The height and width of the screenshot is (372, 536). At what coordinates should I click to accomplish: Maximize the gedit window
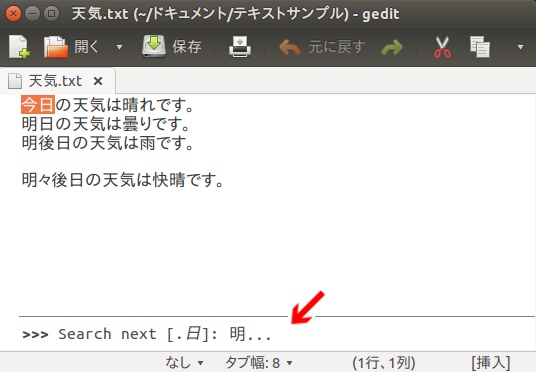coord(52,14)
